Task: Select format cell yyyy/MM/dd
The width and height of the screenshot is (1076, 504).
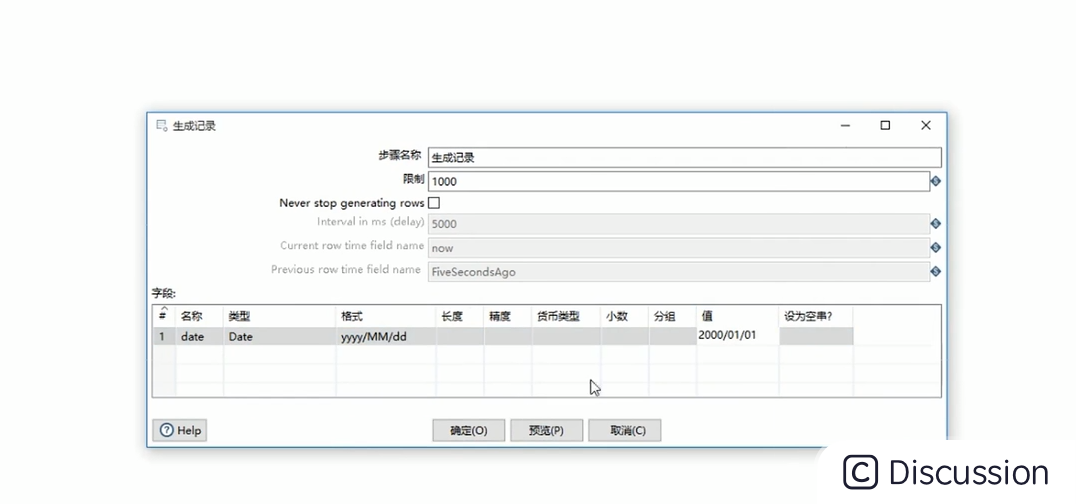Action: point(386,336)
